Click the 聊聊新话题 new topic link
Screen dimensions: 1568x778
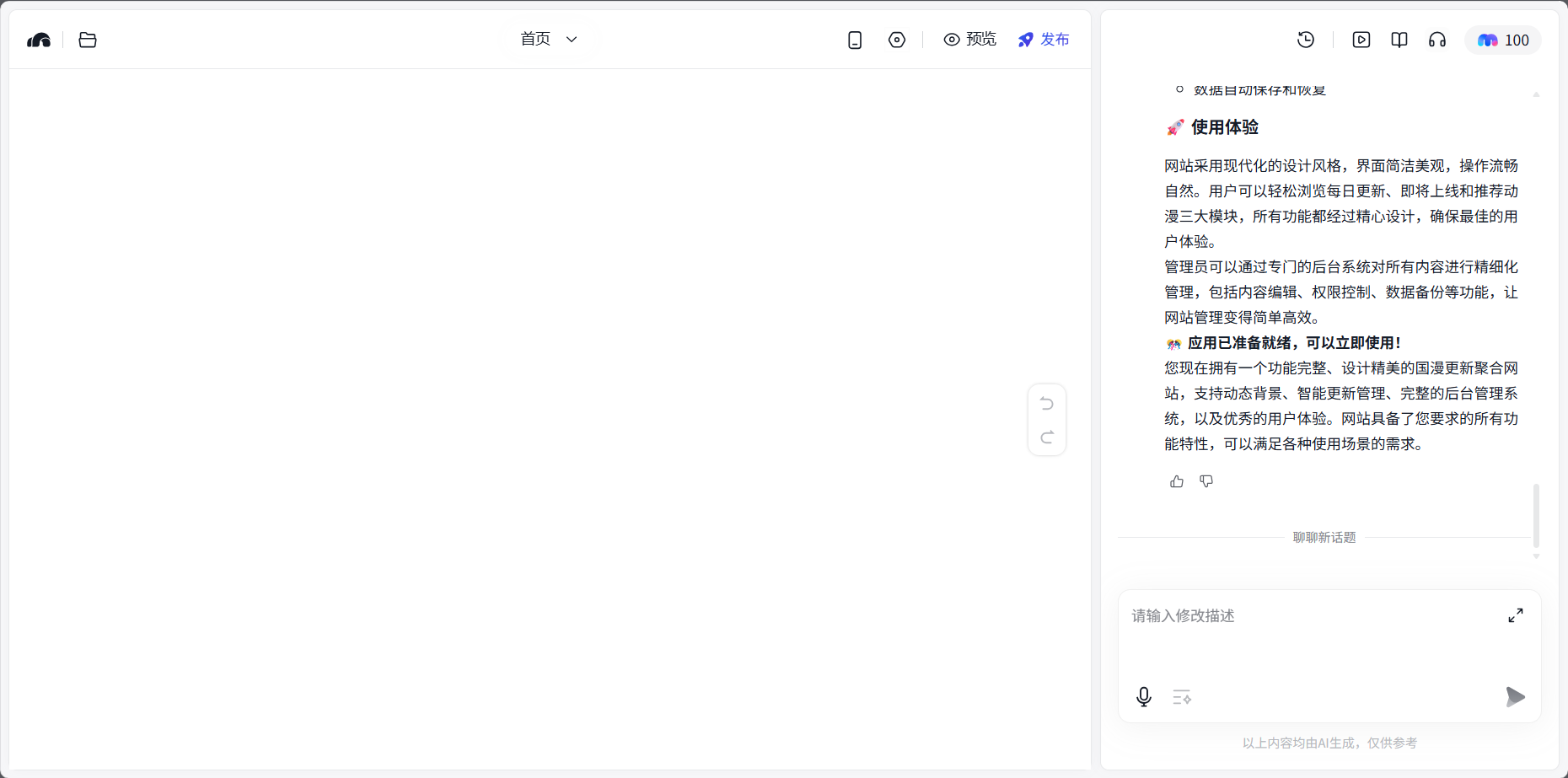point(1324,538)
